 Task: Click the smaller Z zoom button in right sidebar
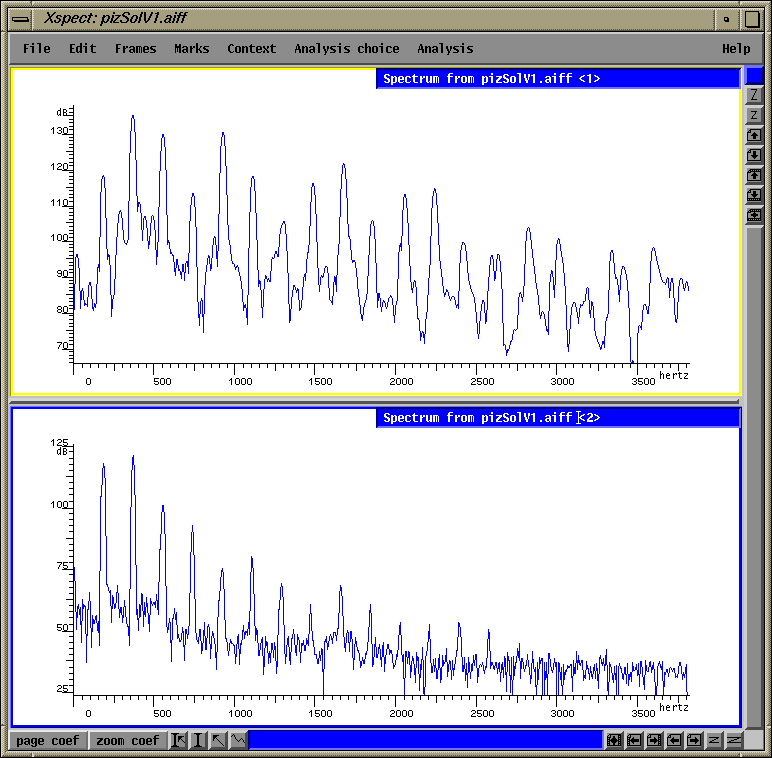754,115
